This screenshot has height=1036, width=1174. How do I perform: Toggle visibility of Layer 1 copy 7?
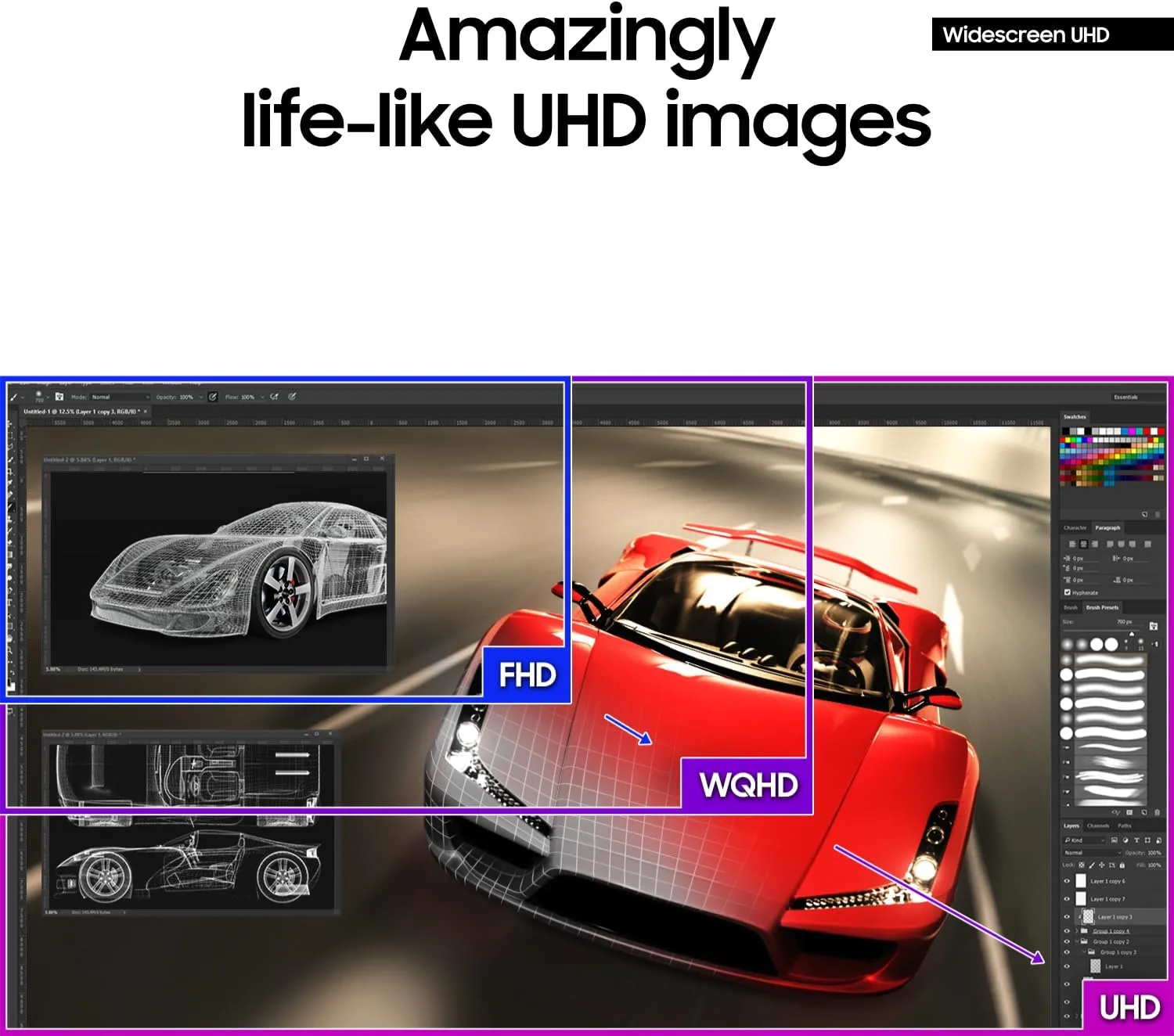coord(1066,898)
